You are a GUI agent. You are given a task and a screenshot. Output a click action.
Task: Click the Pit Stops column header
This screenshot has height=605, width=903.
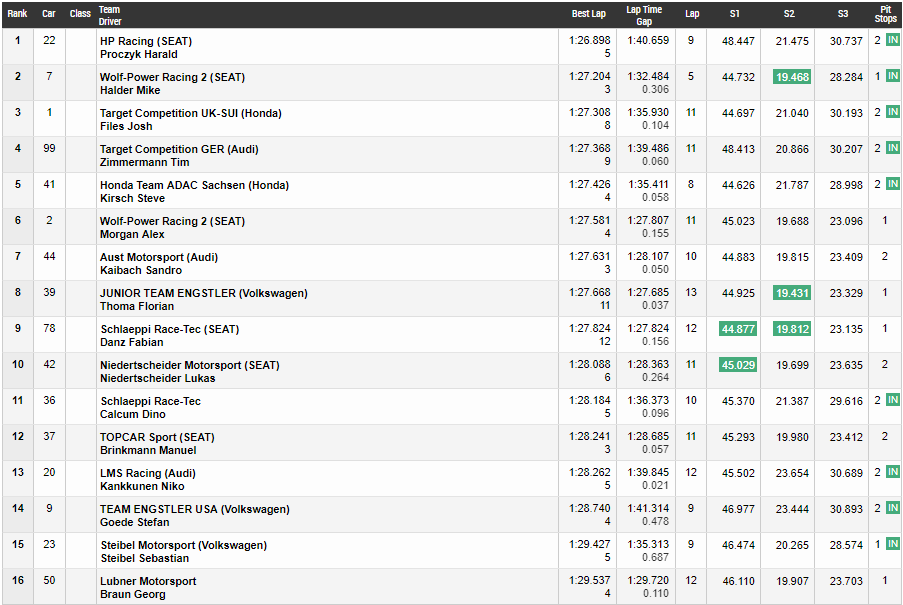click(885, 14)
